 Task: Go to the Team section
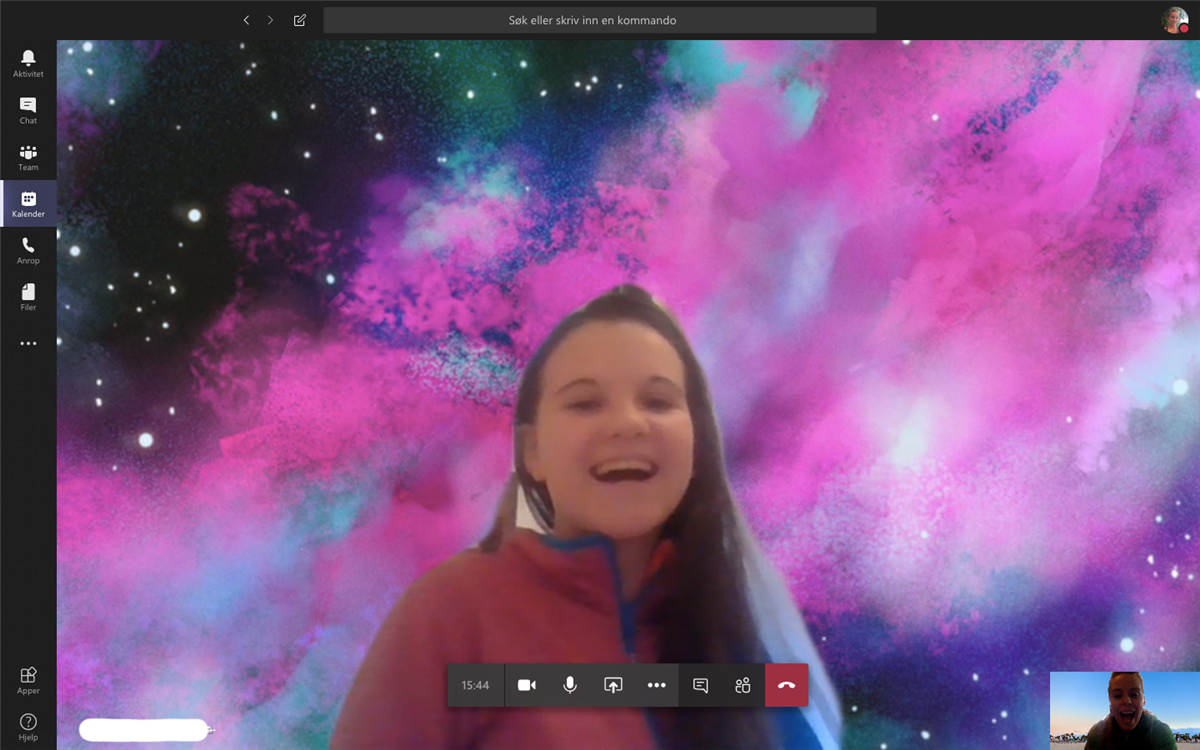[x=28, y=157]
